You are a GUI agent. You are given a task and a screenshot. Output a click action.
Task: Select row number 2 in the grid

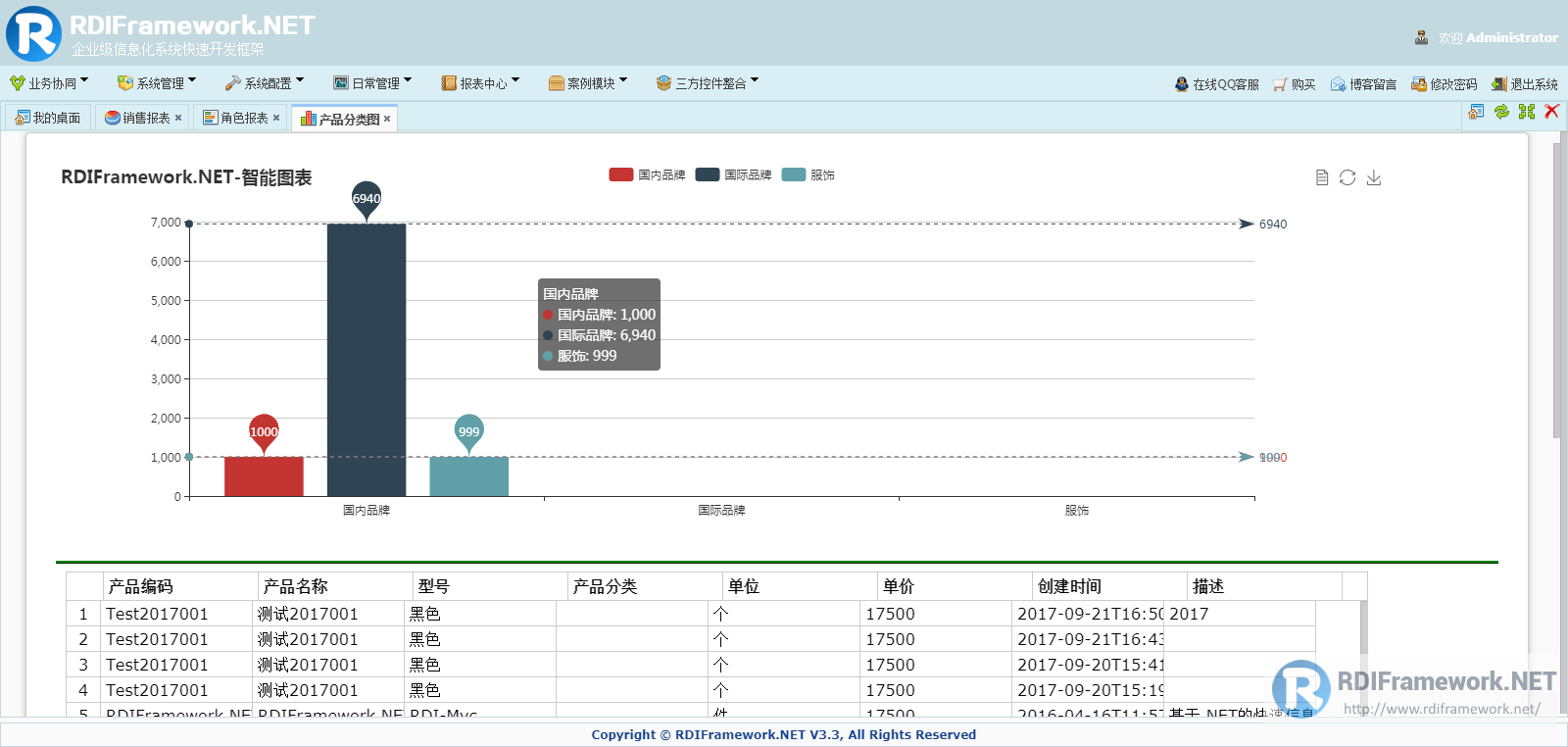point(83,639)
